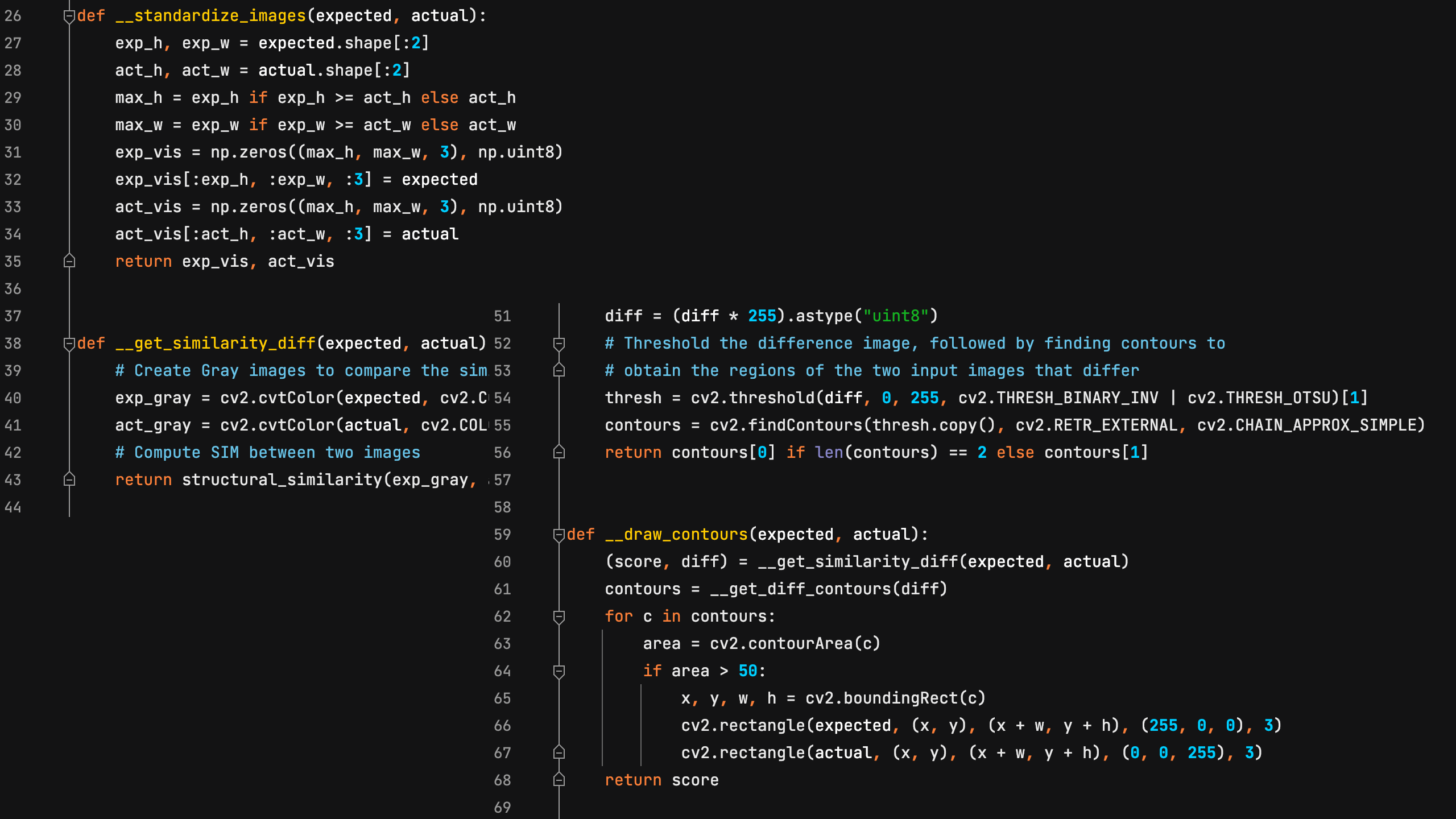Click the "uint8" string literal
1456x819 pixels.
pos(896,316)
